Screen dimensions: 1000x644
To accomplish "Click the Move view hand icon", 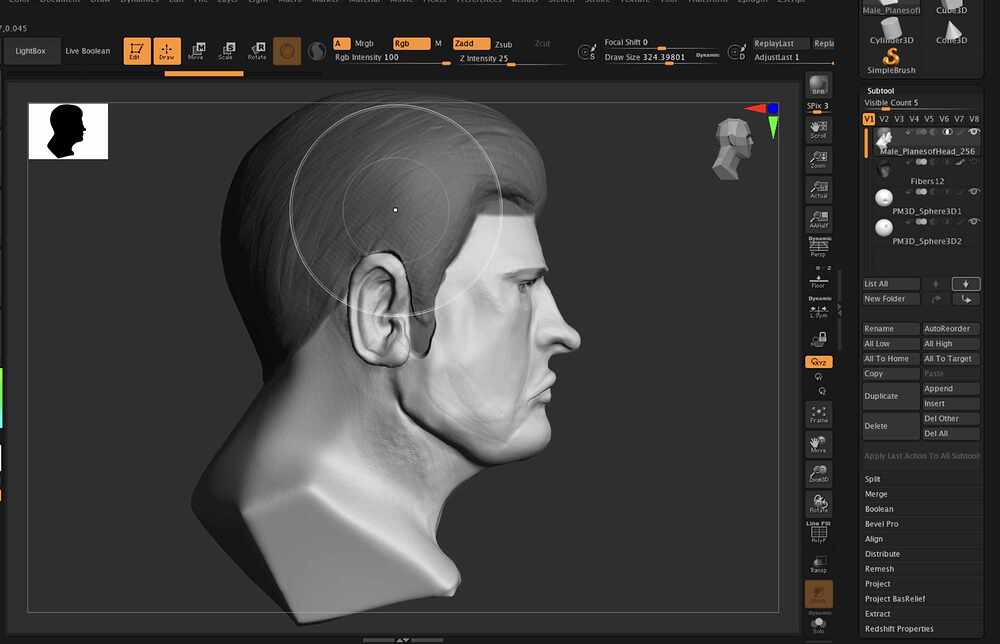I will [x=818, y=444].
